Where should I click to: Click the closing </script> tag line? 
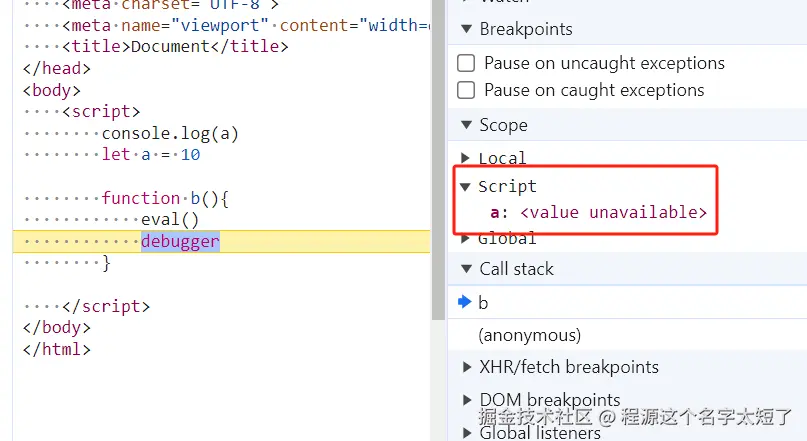tap(107, 306)
